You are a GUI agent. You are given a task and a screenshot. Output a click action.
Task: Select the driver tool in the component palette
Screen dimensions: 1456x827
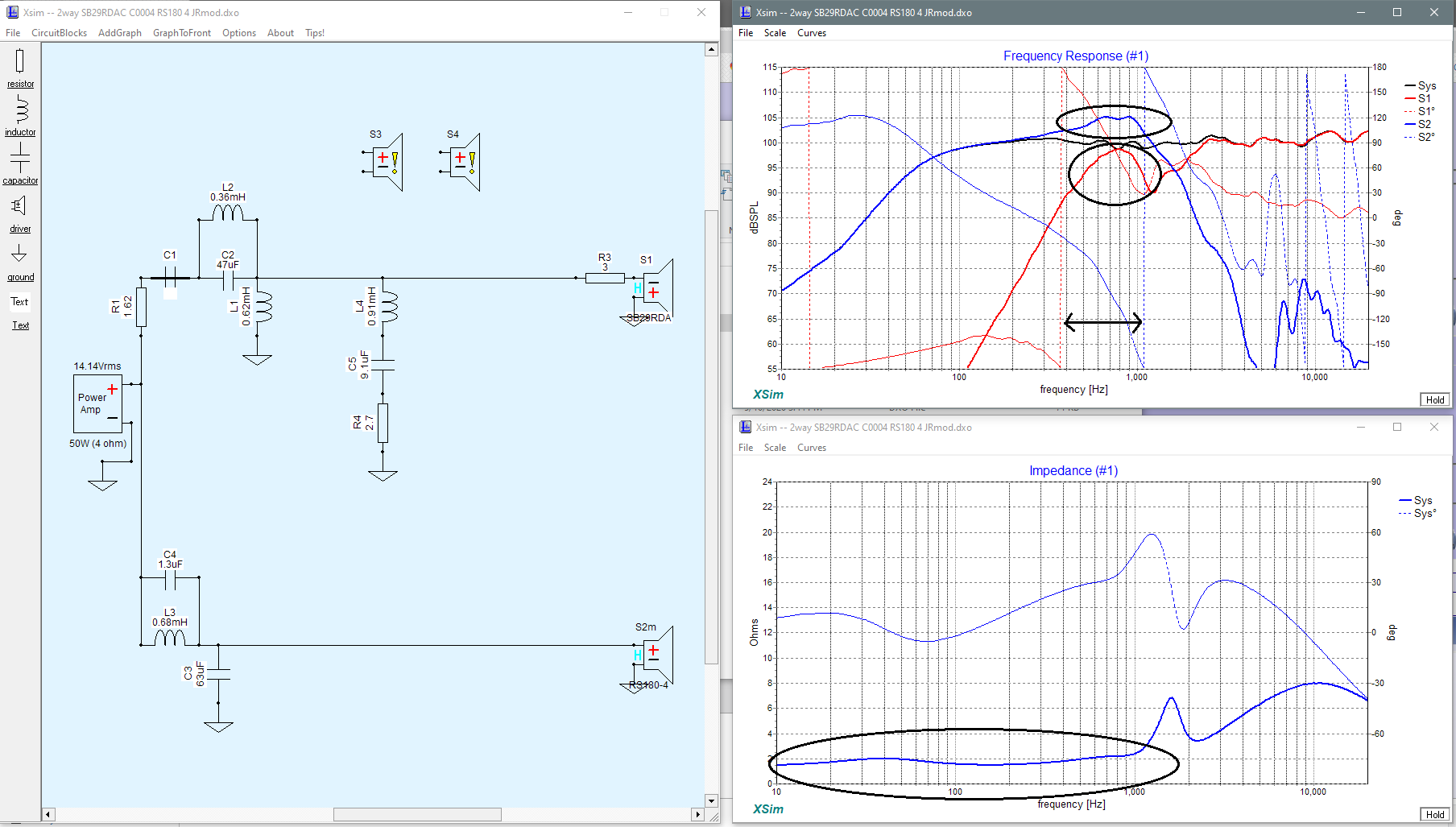coord(20,213)
